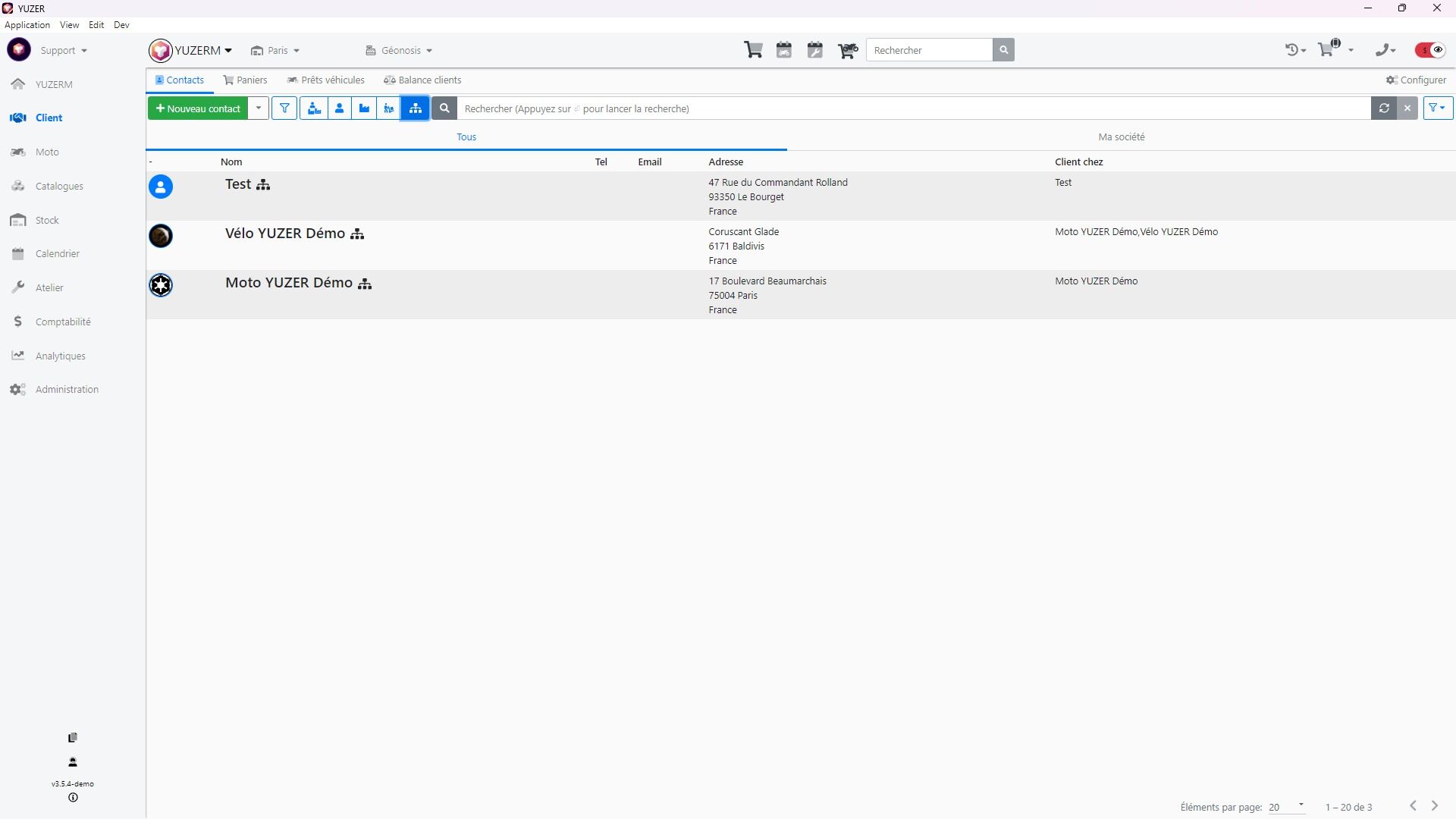The height and width of the screenshot is (819, 1456).
Task: Toggle the organization hierarchy filter button
Action: point(415,108)
